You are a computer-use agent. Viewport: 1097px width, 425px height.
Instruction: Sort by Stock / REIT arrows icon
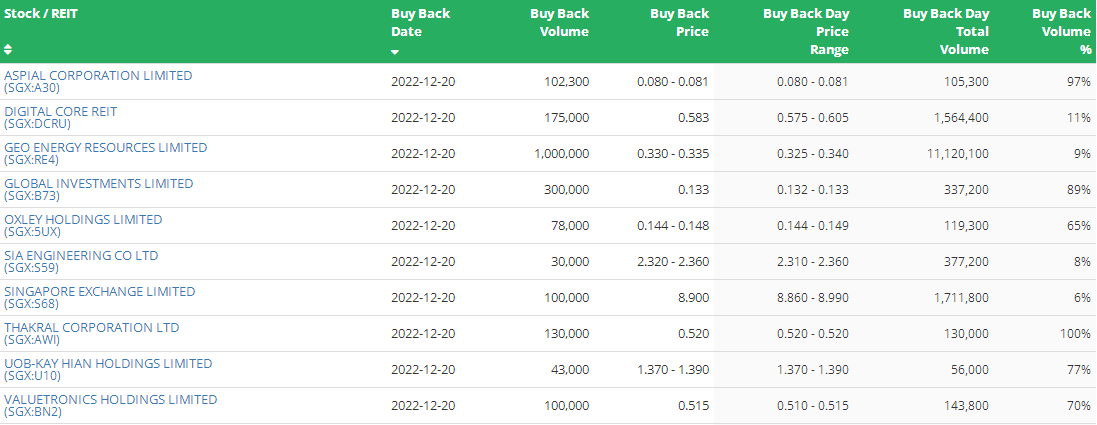(8, 49)
